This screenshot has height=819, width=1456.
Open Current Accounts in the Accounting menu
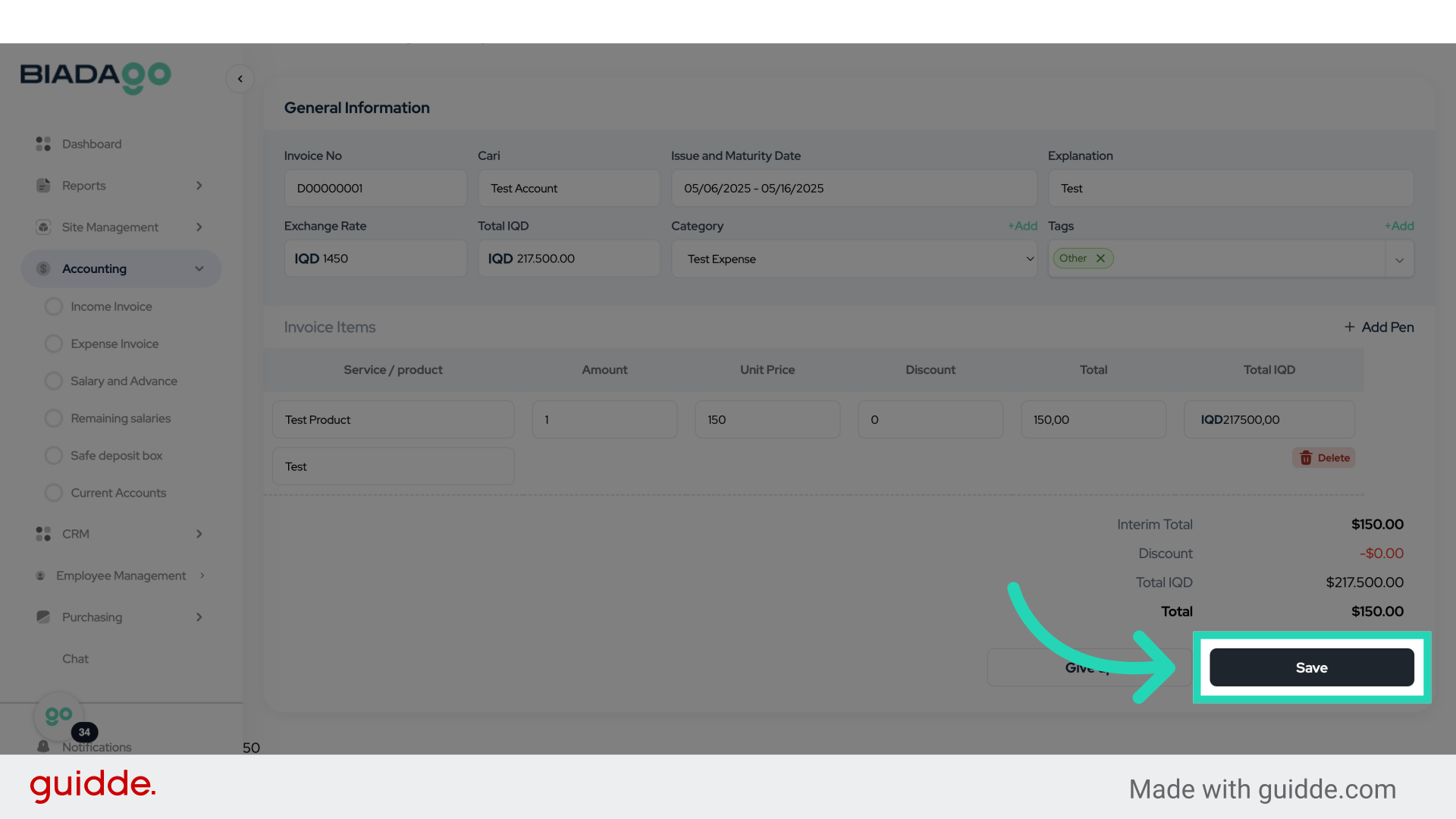point(118,493)
